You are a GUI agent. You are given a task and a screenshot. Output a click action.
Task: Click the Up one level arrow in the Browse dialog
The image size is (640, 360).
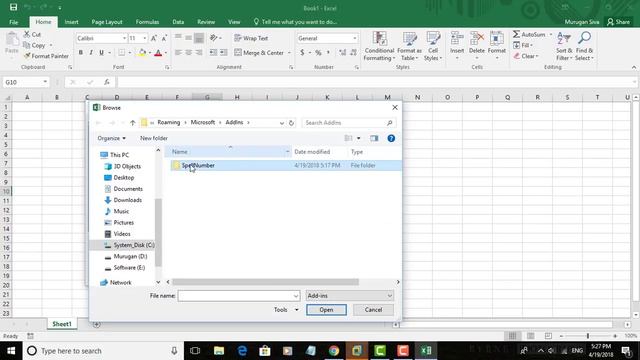[133, 122]
